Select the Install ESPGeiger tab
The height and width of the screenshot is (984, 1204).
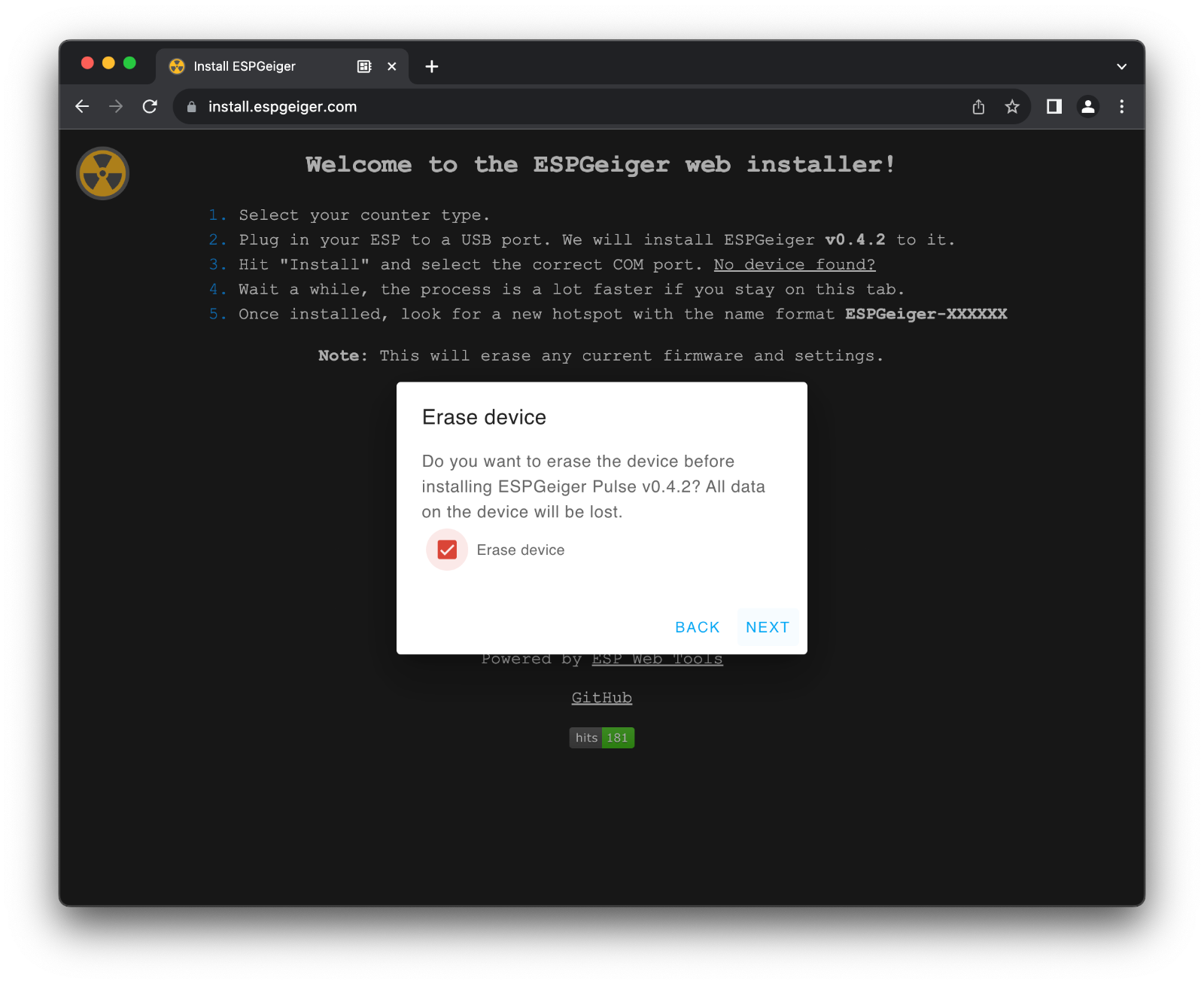coord(282,66)
